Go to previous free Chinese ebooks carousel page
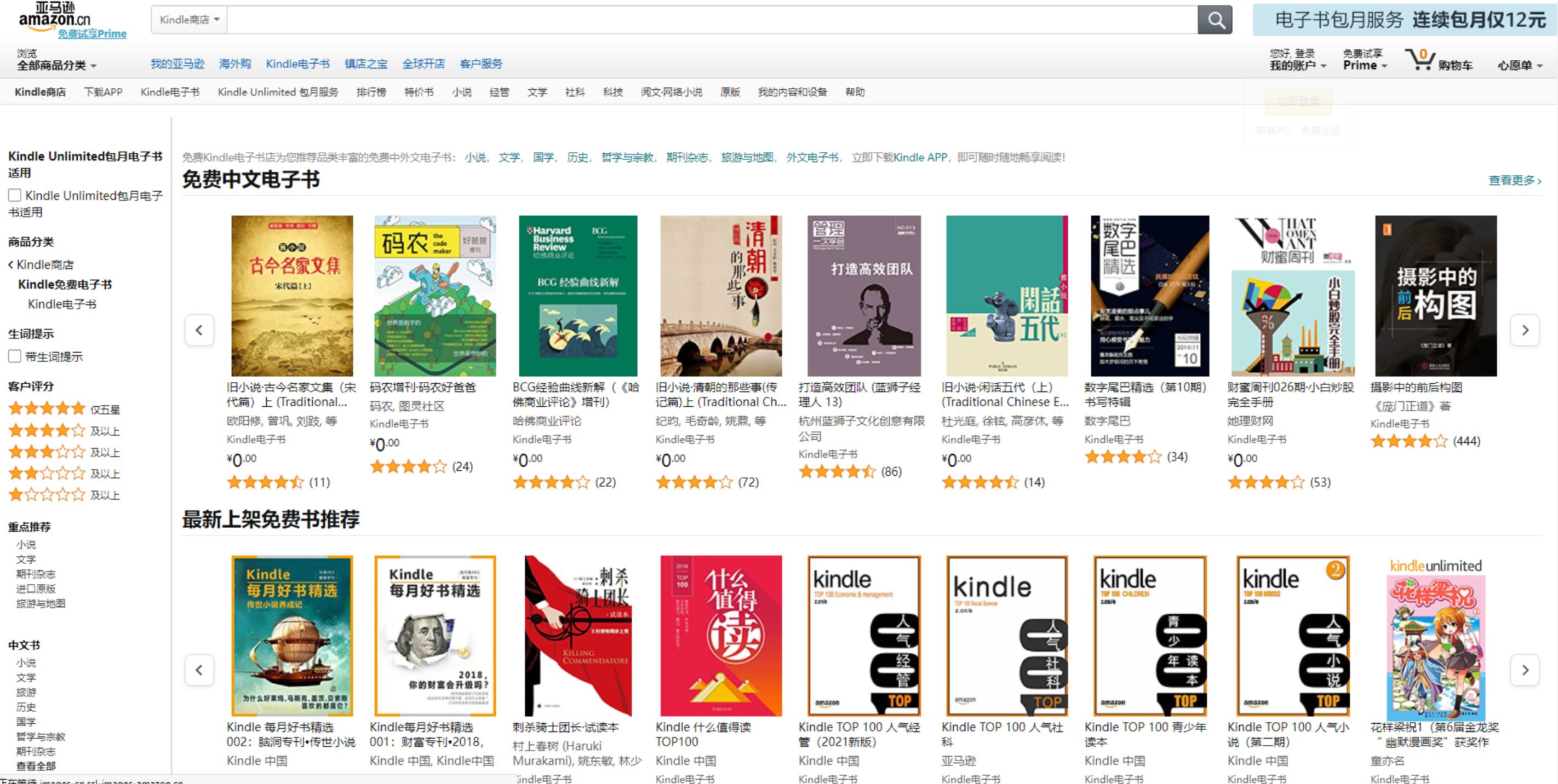Image resolution: width=1558 pixels, height=784 pixels. click(x=199, y=330)
